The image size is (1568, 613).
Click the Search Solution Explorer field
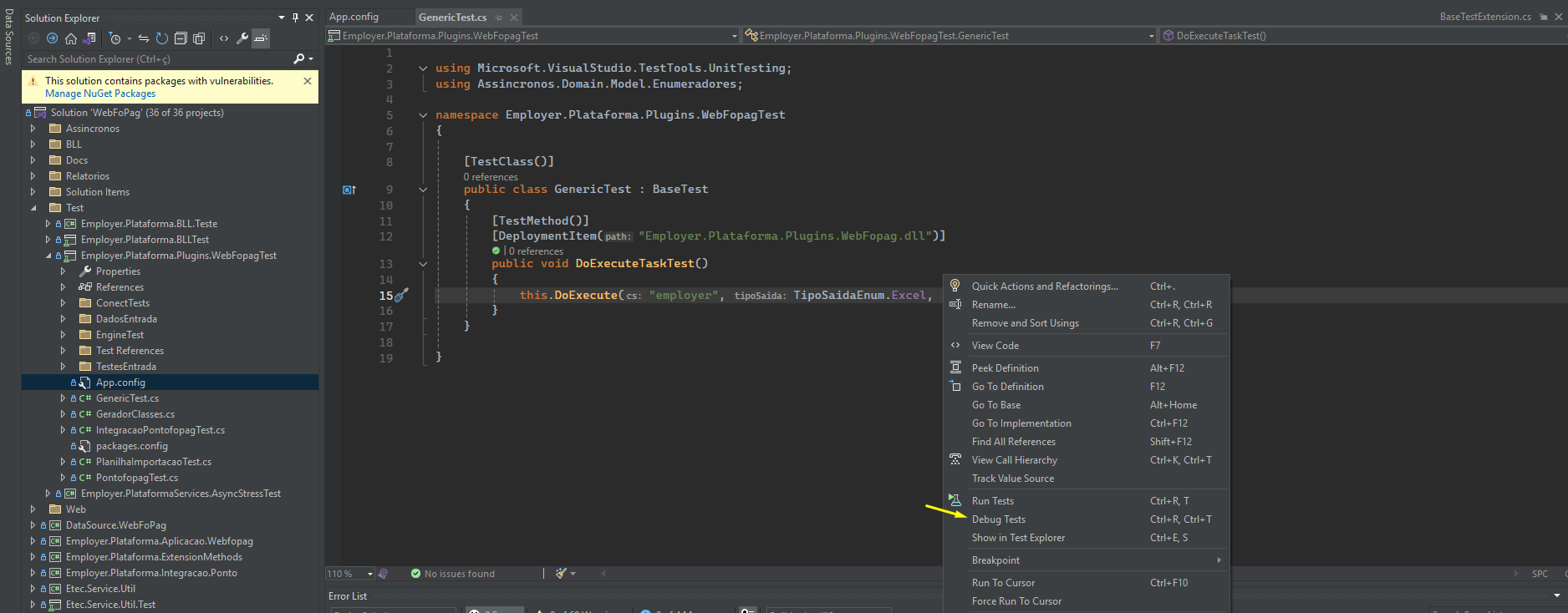(x=159, y=59)
